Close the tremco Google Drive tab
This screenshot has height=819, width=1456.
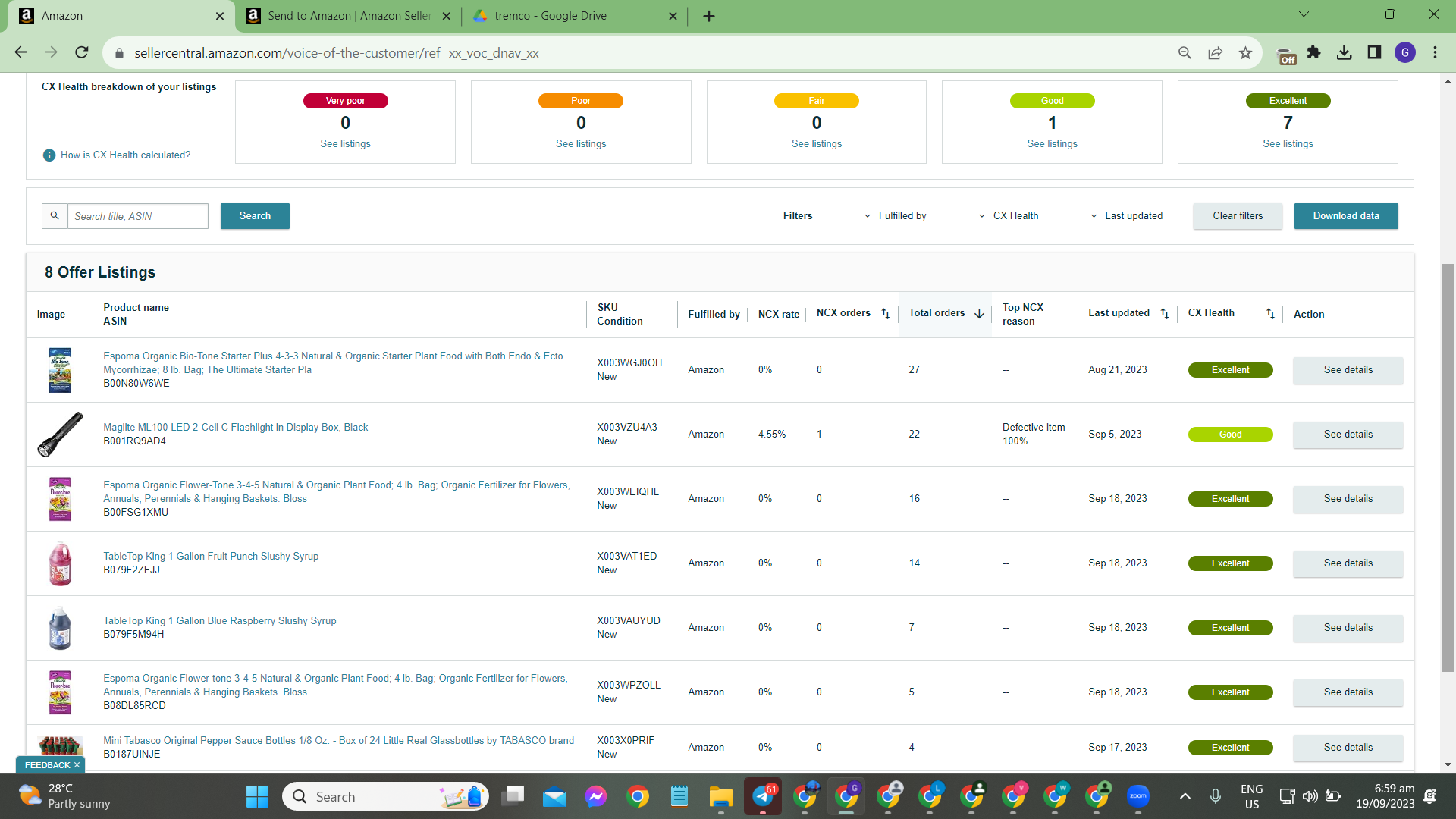tap(673, 16)
